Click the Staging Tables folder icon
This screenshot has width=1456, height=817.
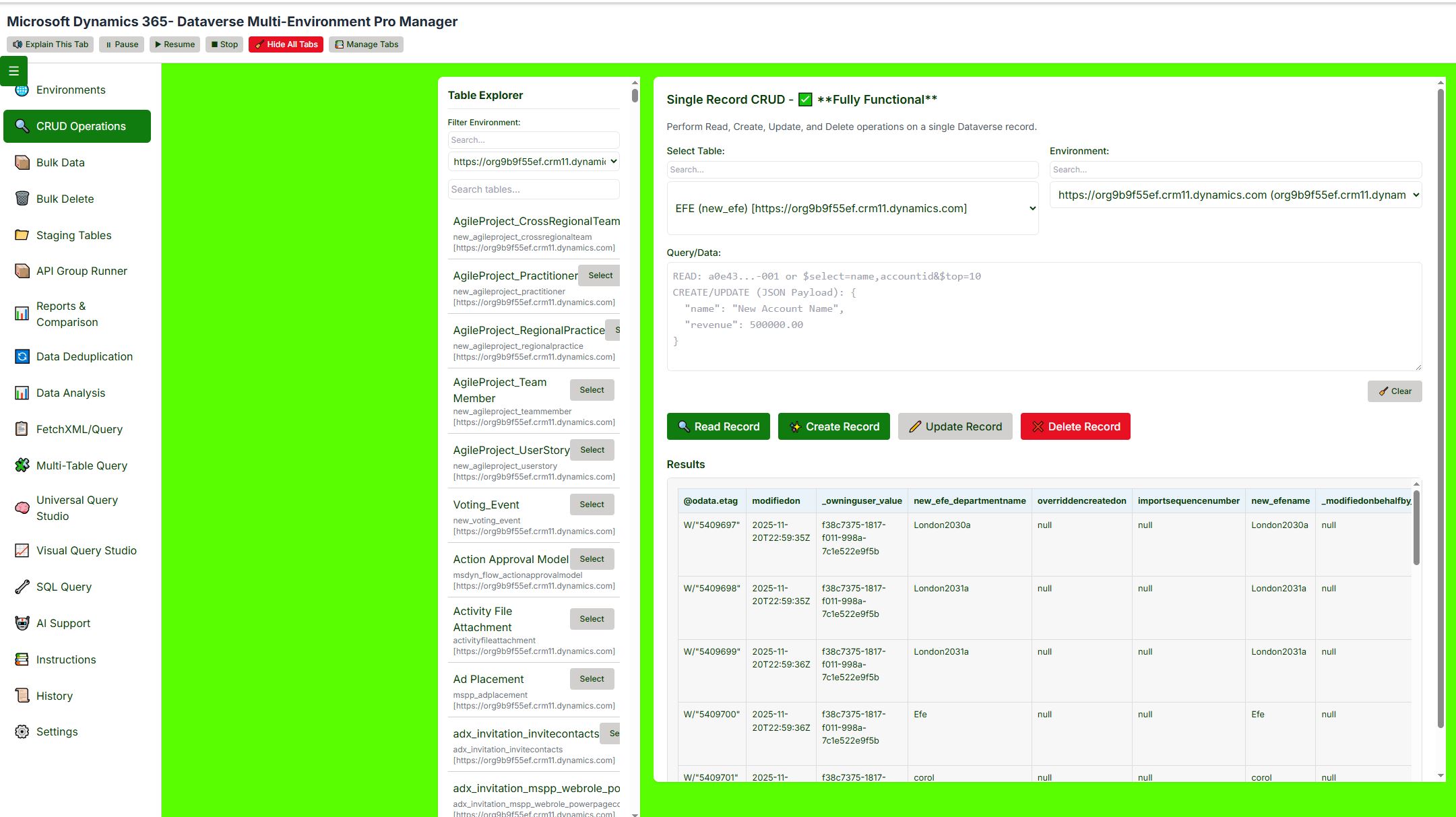click(22, 235)
